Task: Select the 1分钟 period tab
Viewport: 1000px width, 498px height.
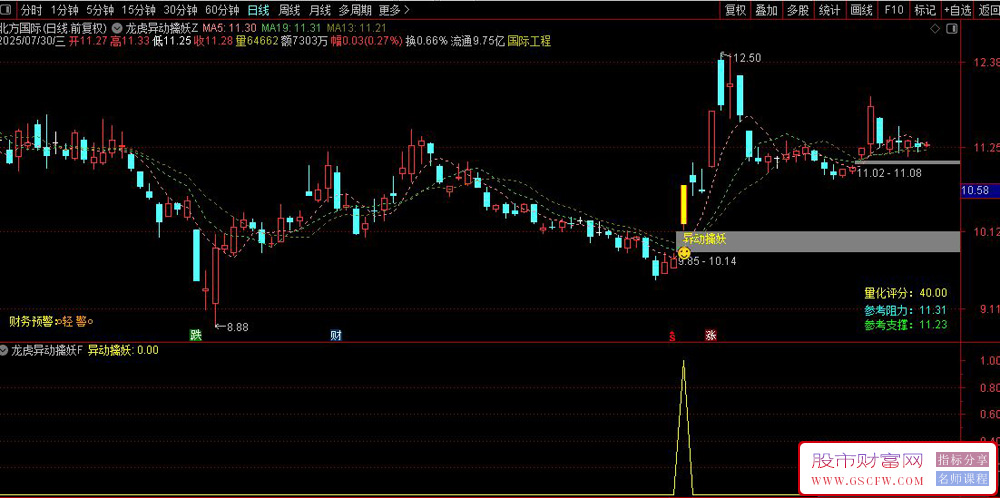Action: coord(64,10)
